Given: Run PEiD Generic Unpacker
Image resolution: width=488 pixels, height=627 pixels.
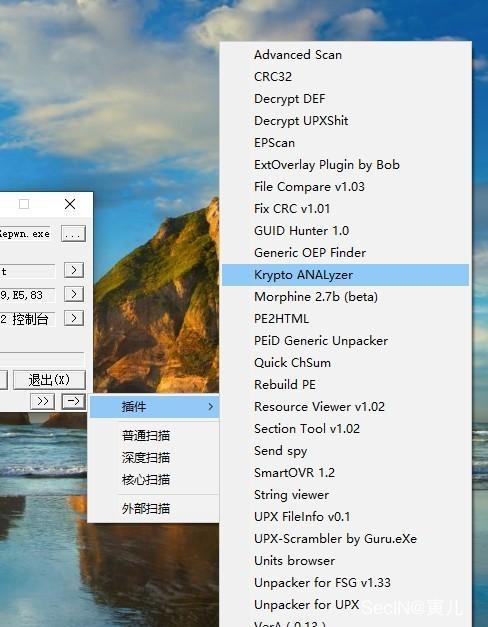Looking at the screenshot, I should [x=345, y=341].
